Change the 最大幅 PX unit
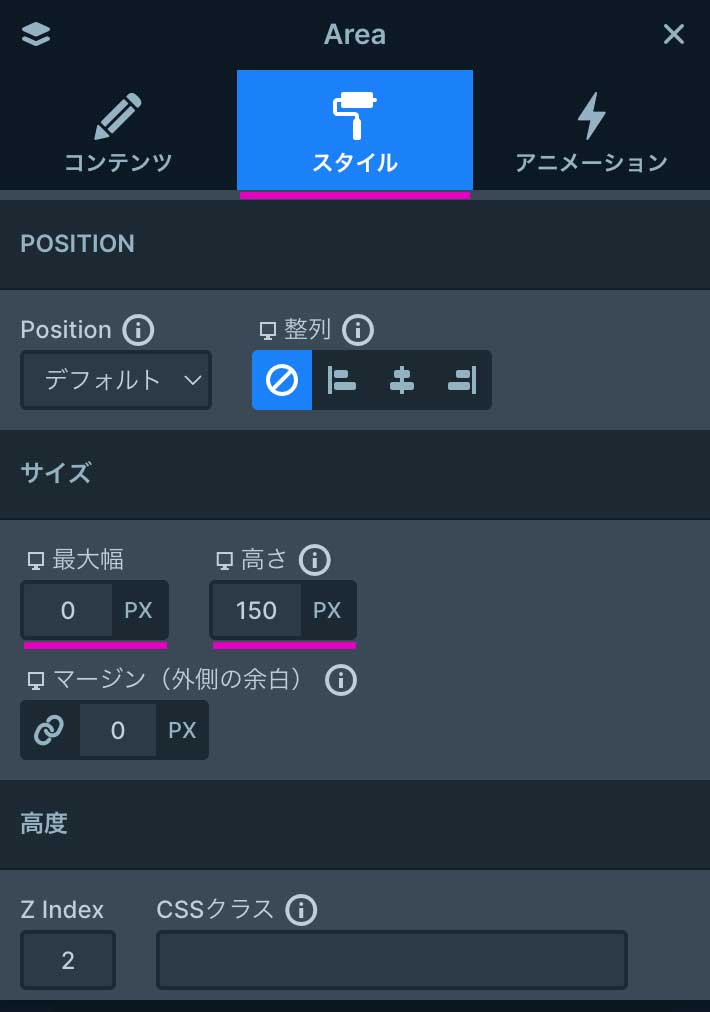710x1012 pixels. tap(139, 610)
